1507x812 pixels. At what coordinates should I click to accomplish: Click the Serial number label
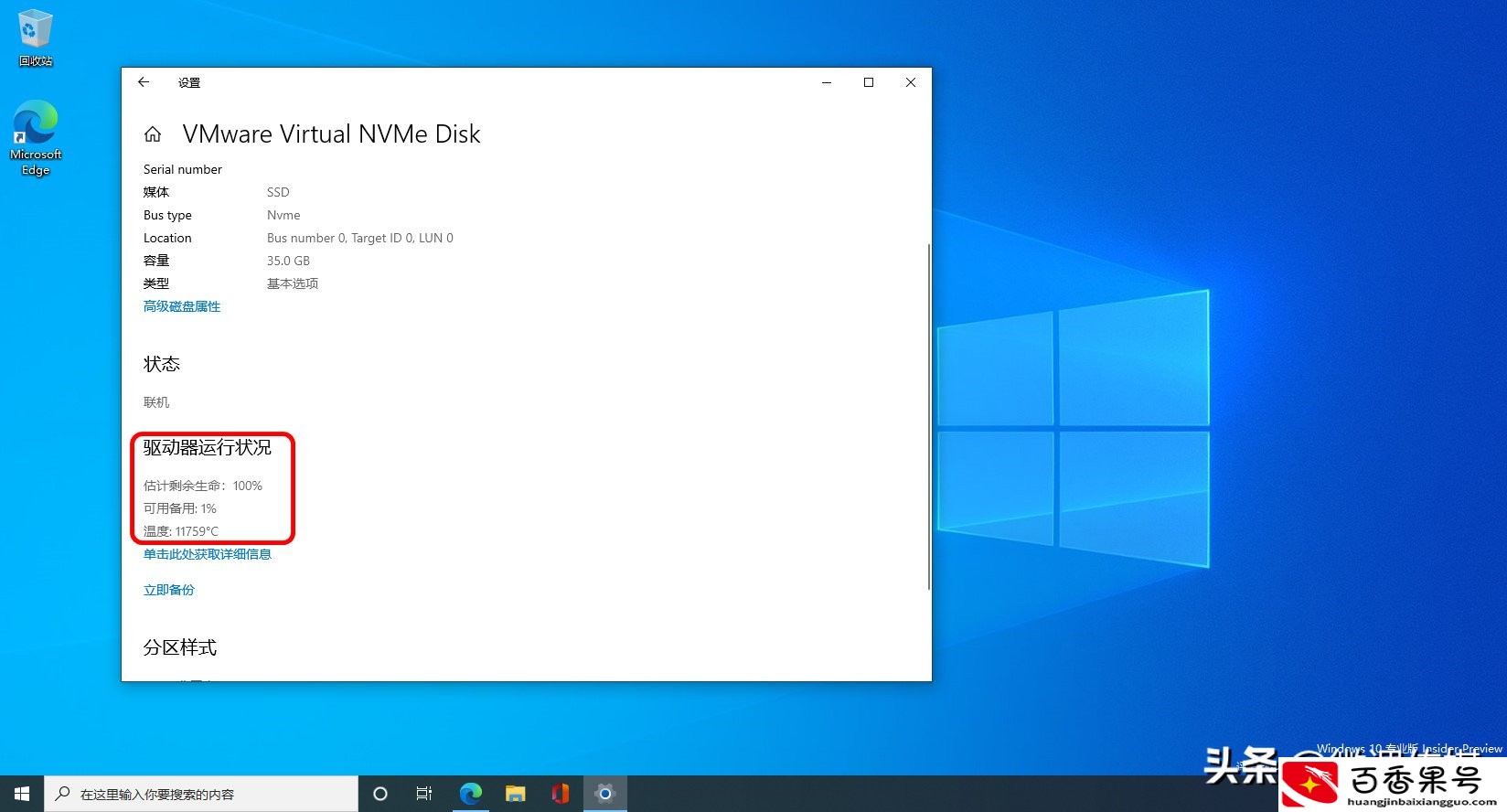click(x=183, y=169)
